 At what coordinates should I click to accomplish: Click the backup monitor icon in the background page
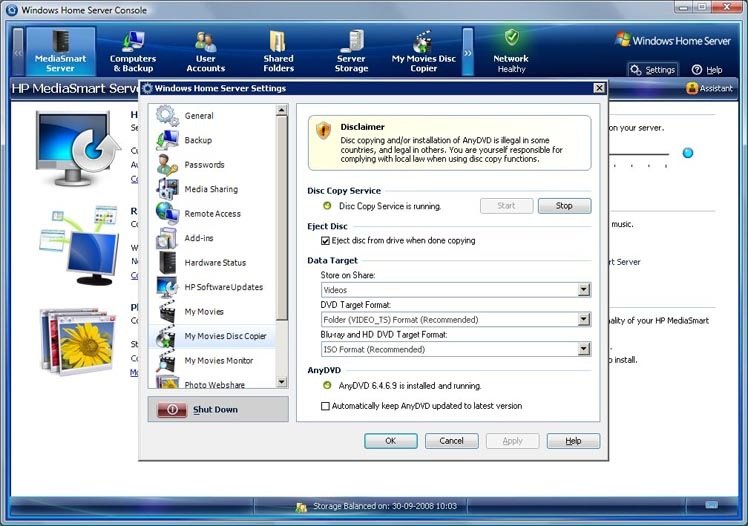(78, 149)
